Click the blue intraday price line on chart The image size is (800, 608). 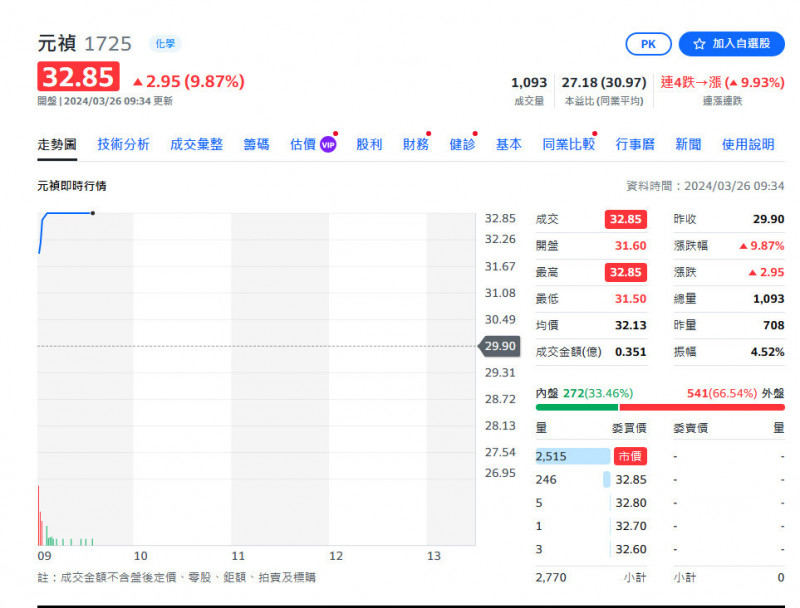click(65, 213)
